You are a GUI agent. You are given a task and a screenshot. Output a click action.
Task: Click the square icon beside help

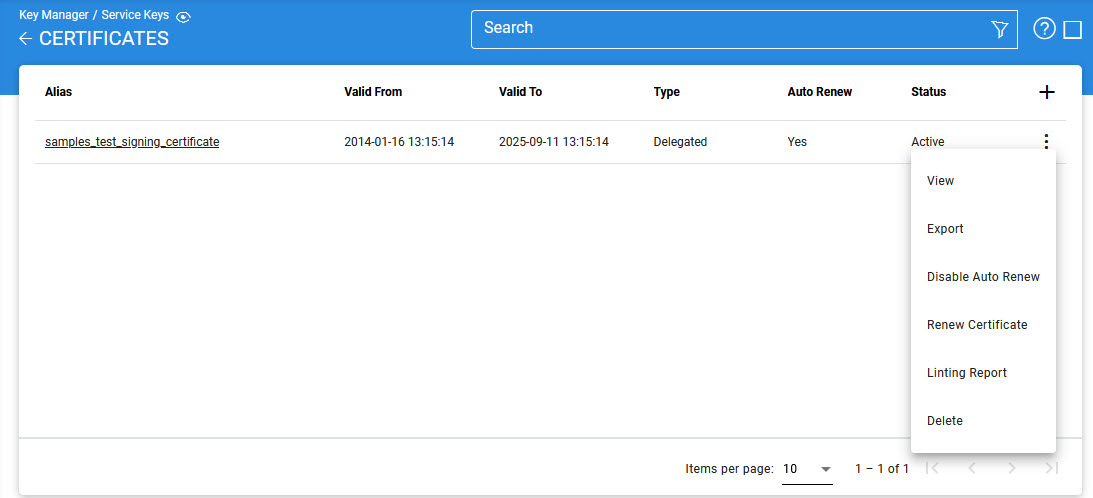[x=1073, y=30]
